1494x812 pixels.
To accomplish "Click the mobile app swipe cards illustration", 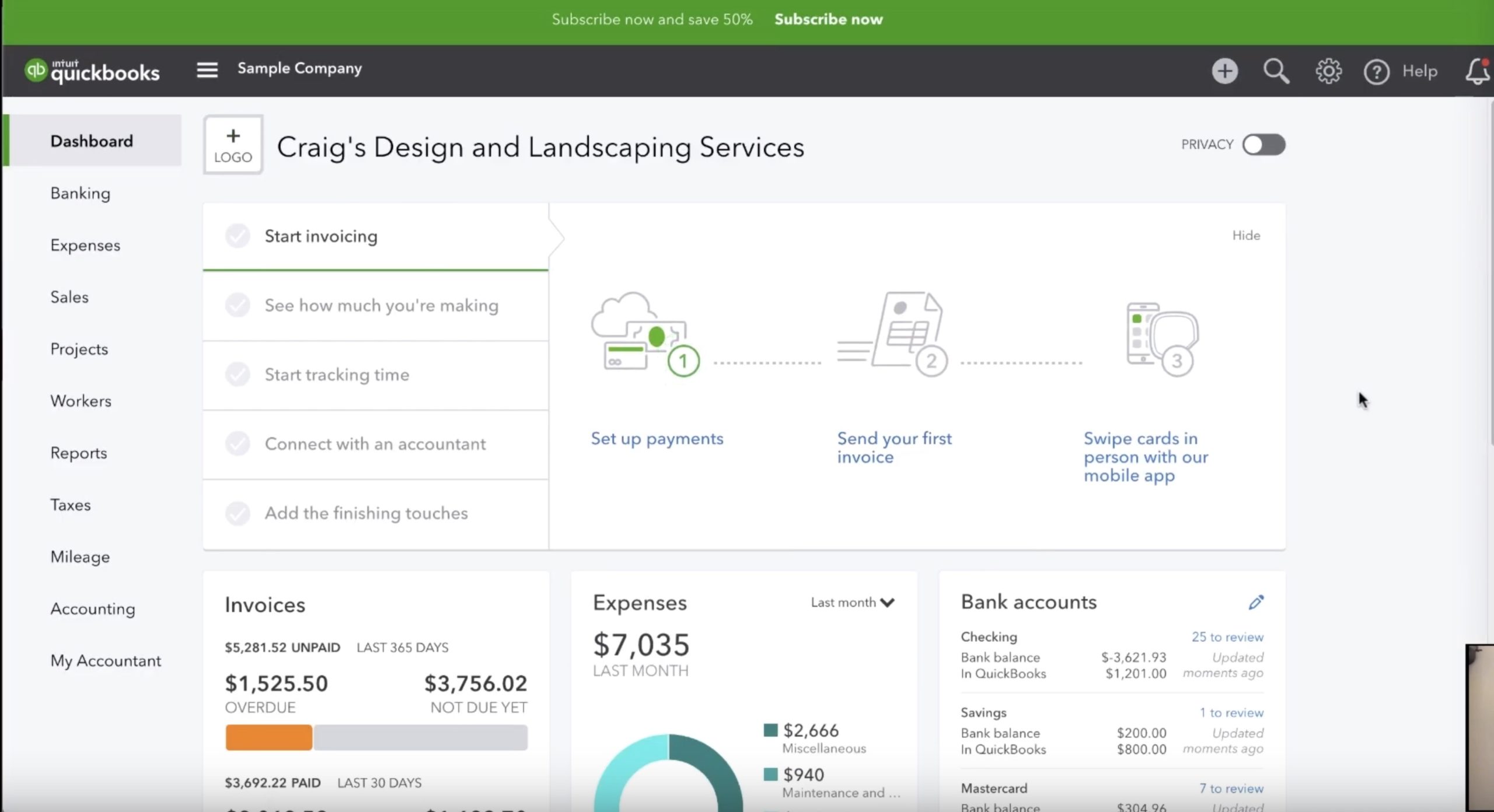I will (1162, 339).
